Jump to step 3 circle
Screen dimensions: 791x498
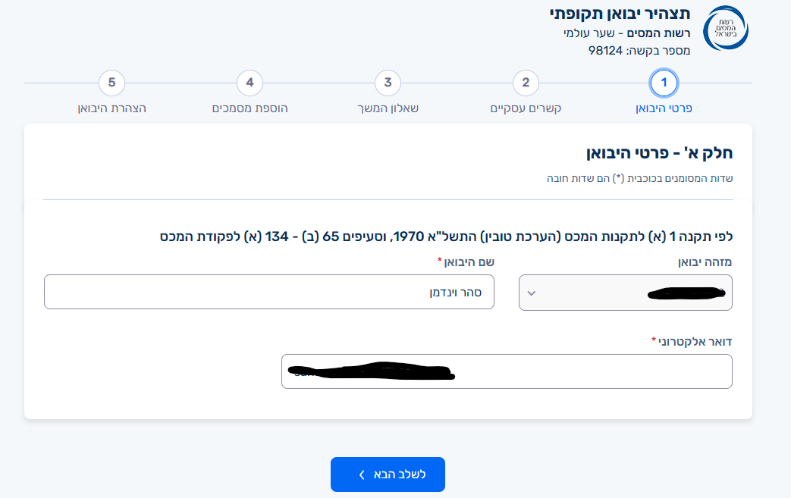coord(388,83)
